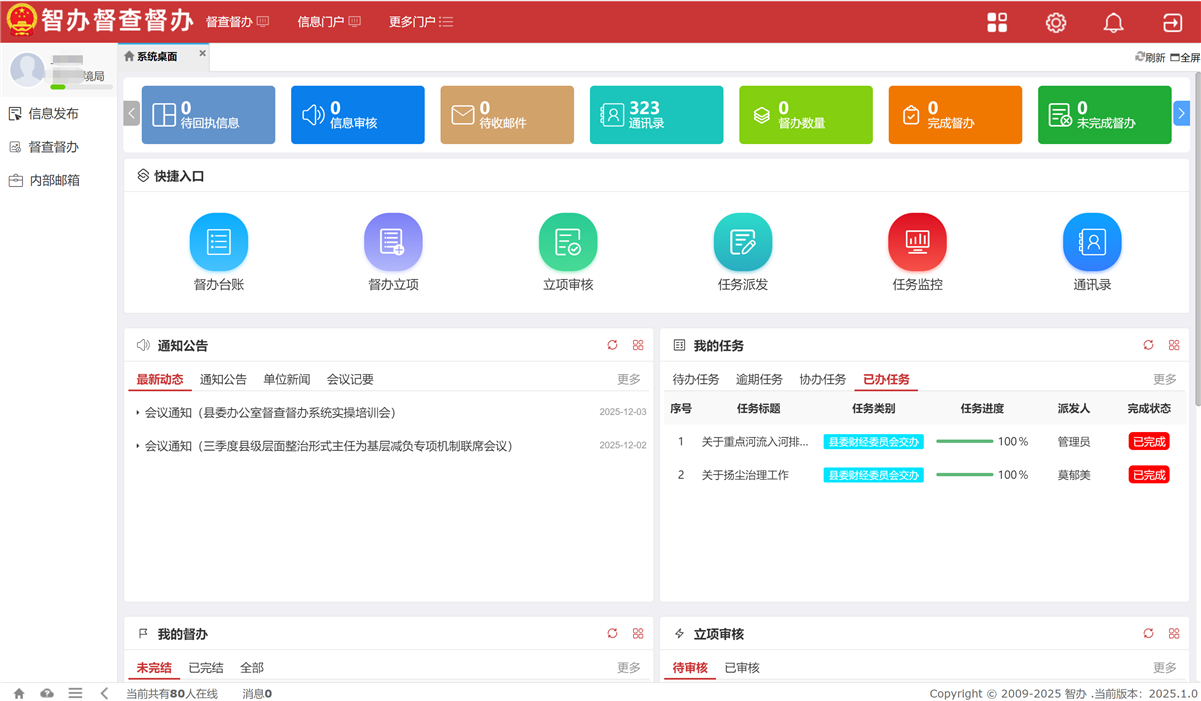Expand the 更多门户 menu
The height and width of the screenshot is (701, 1201).
[420, 22]
